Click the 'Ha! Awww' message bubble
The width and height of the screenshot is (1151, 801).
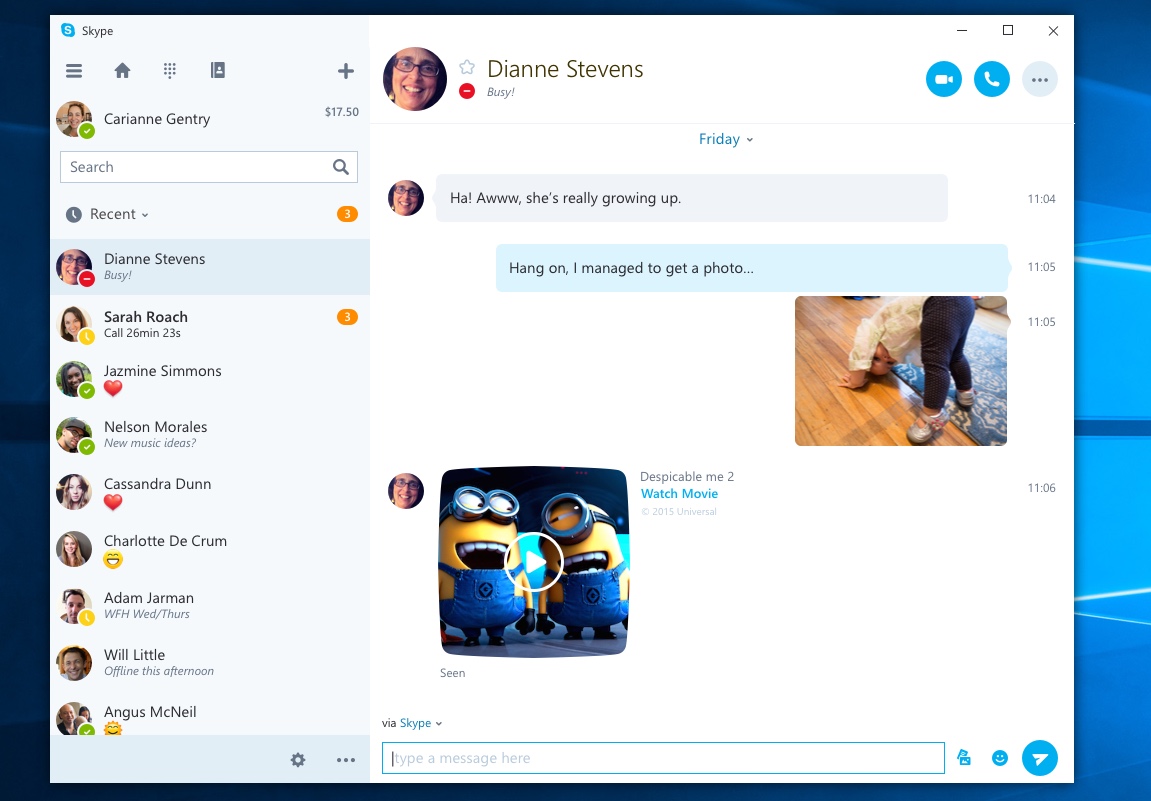[691, 197]
